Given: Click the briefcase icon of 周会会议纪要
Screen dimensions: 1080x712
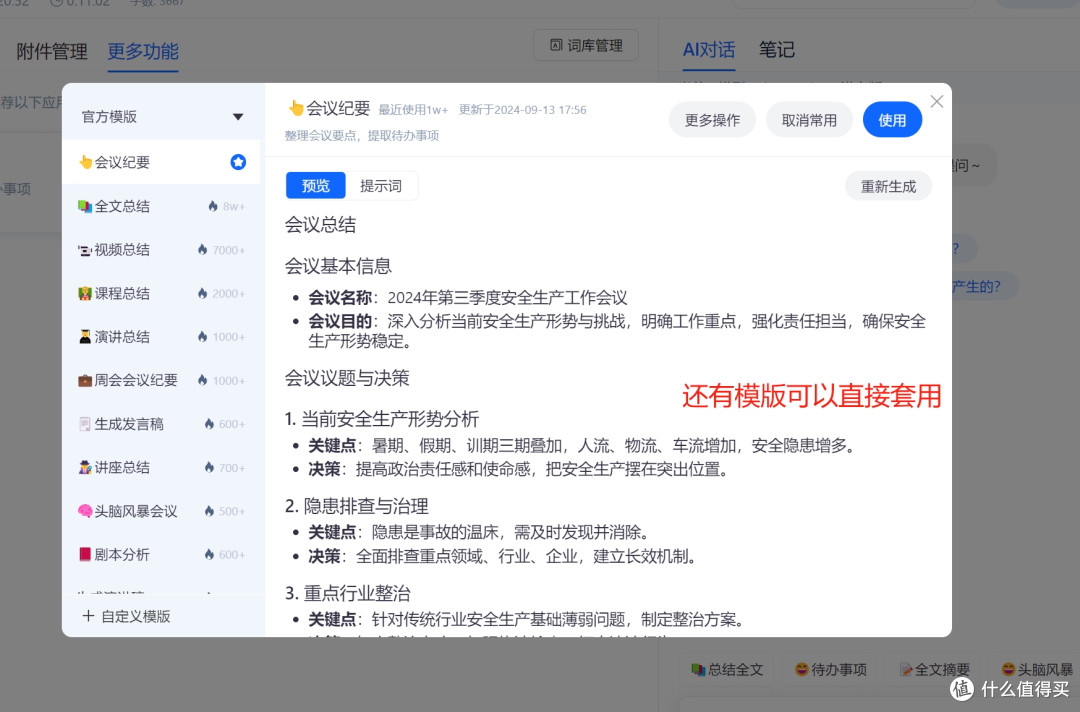Looking at the screenshot, I should pyautogui.click(x=85, y=380).
